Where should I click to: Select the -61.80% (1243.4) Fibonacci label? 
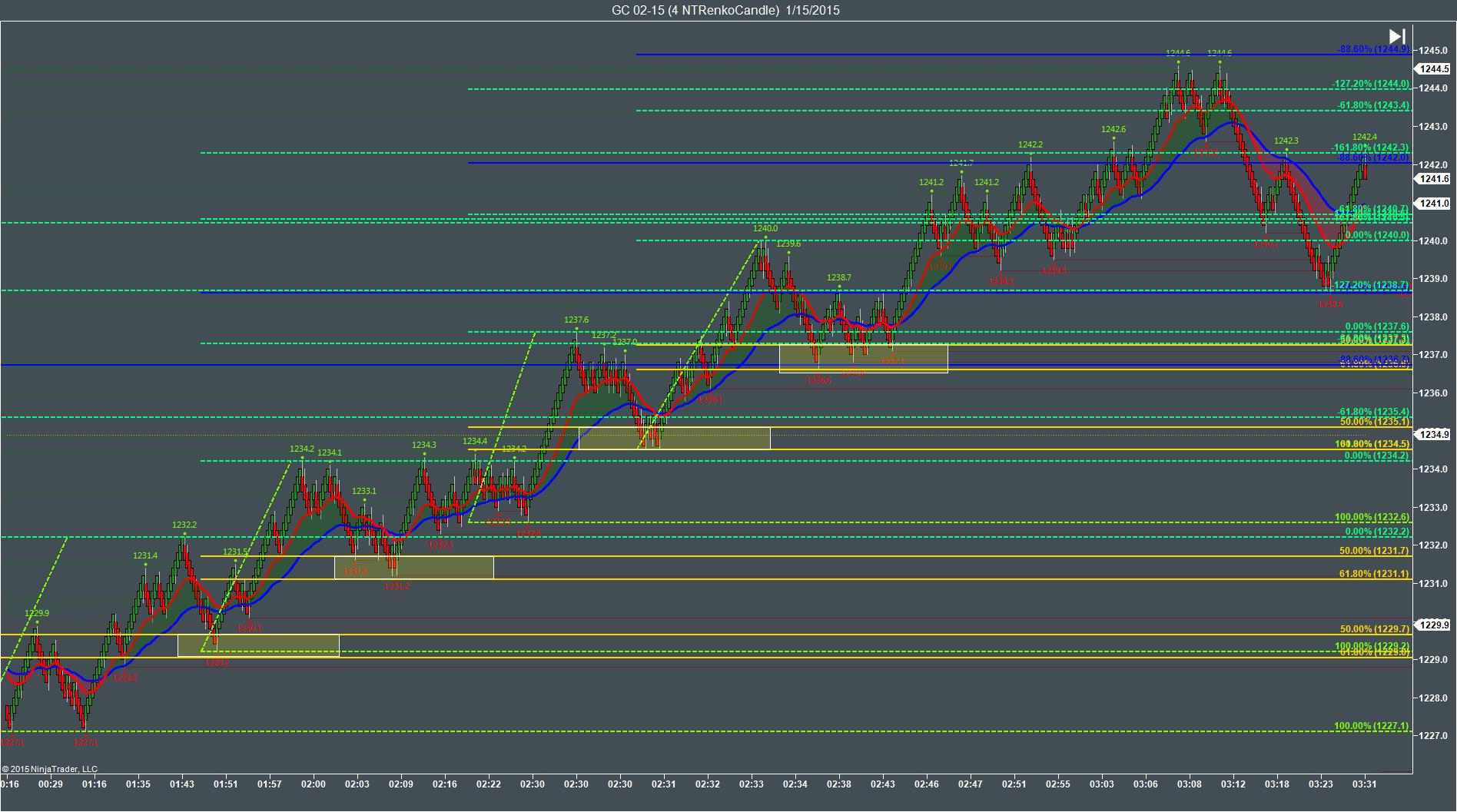tap(1373, 105)
